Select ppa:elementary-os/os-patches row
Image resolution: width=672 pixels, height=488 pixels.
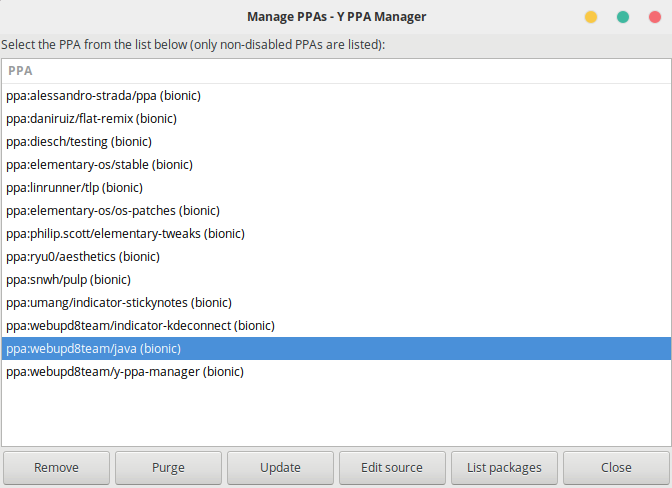(x=336, y=211)
